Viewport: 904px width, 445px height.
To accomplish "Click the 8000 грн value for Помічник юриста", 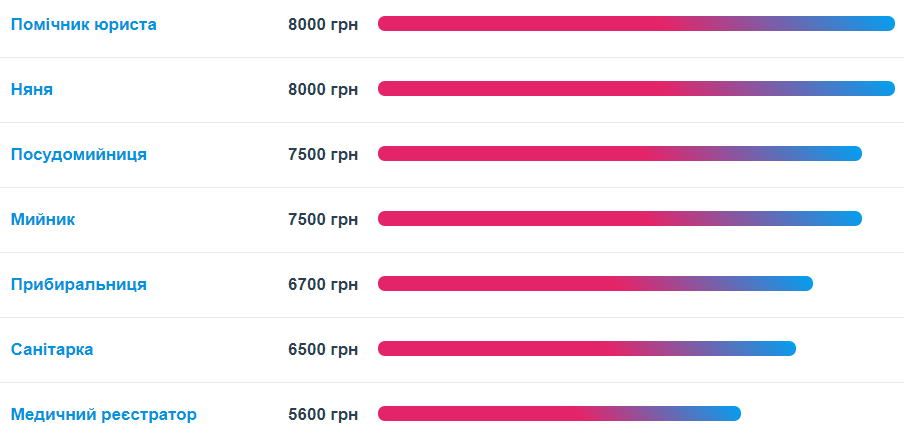I will click(322, 24).
